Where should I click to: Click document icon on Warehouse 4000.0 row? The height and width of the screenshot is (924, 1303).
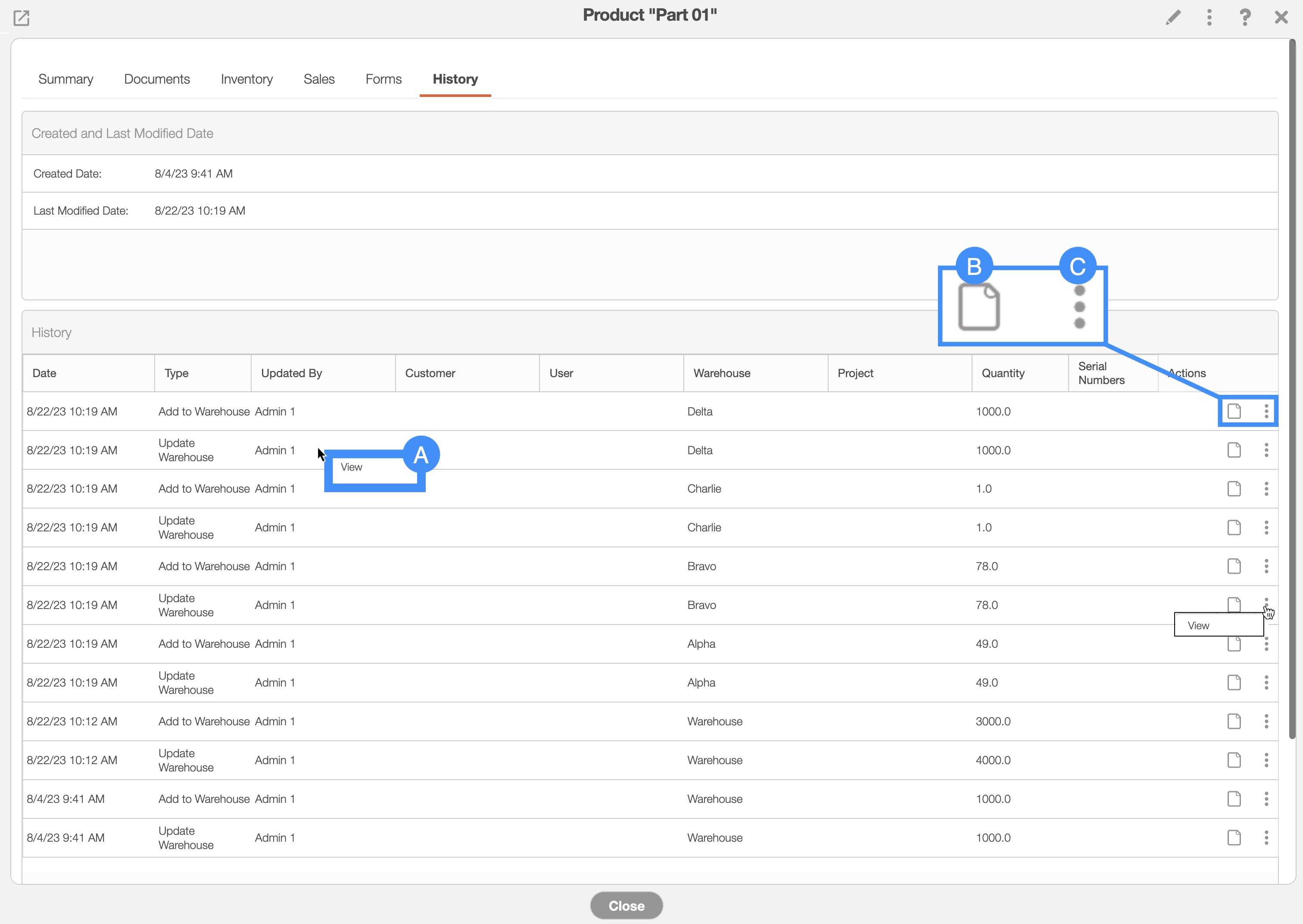tap(1234, 759)
